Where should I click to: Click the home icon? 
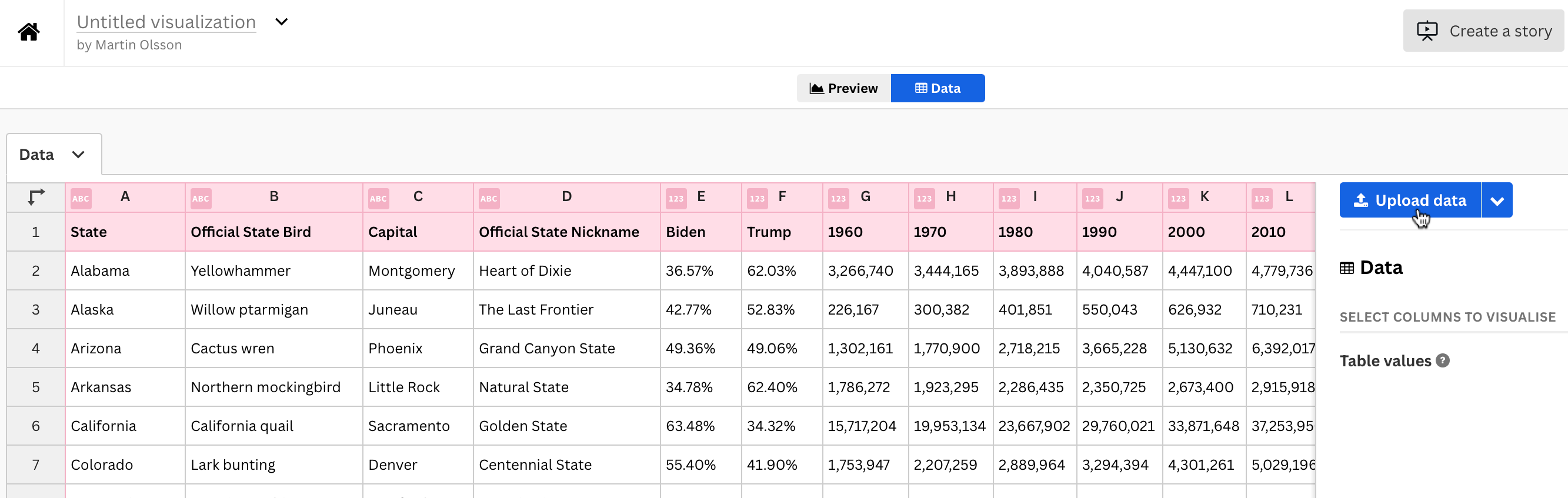pos(29,32)
